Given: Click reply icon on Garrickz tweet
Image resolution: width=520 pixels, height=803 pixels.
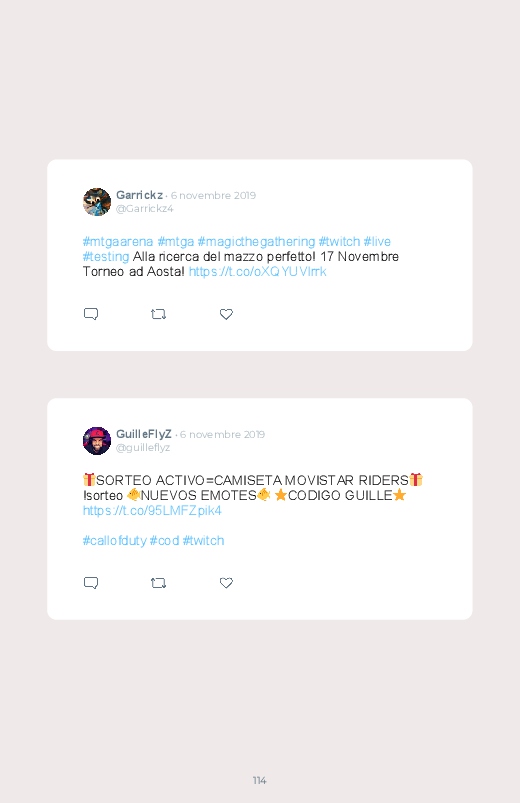Looking at the screenshot, I should point(91,314).
